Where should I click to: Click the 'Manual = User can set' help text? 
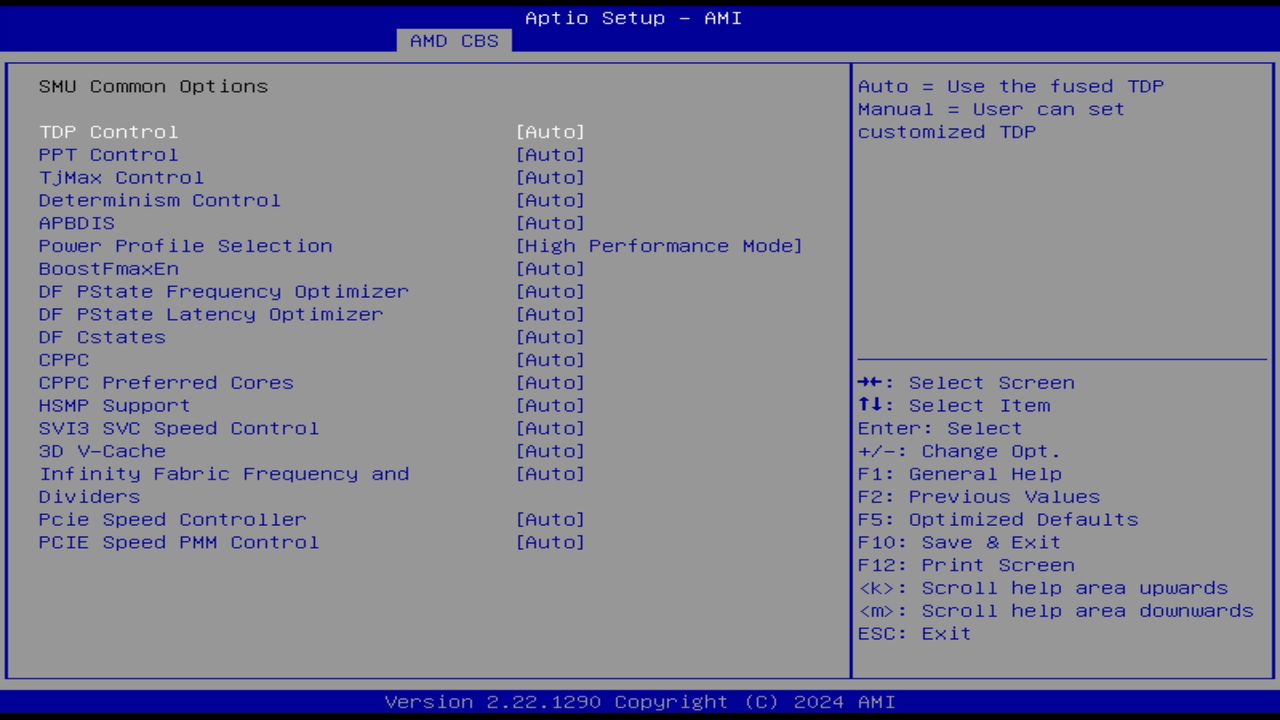[x=991, y=109]
